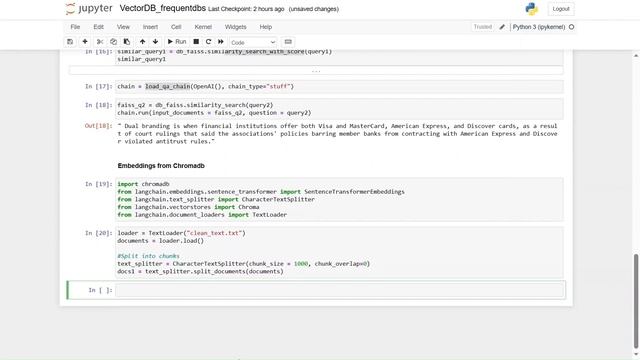Click the (unsaved changes) status text

(x=313, y=9)
